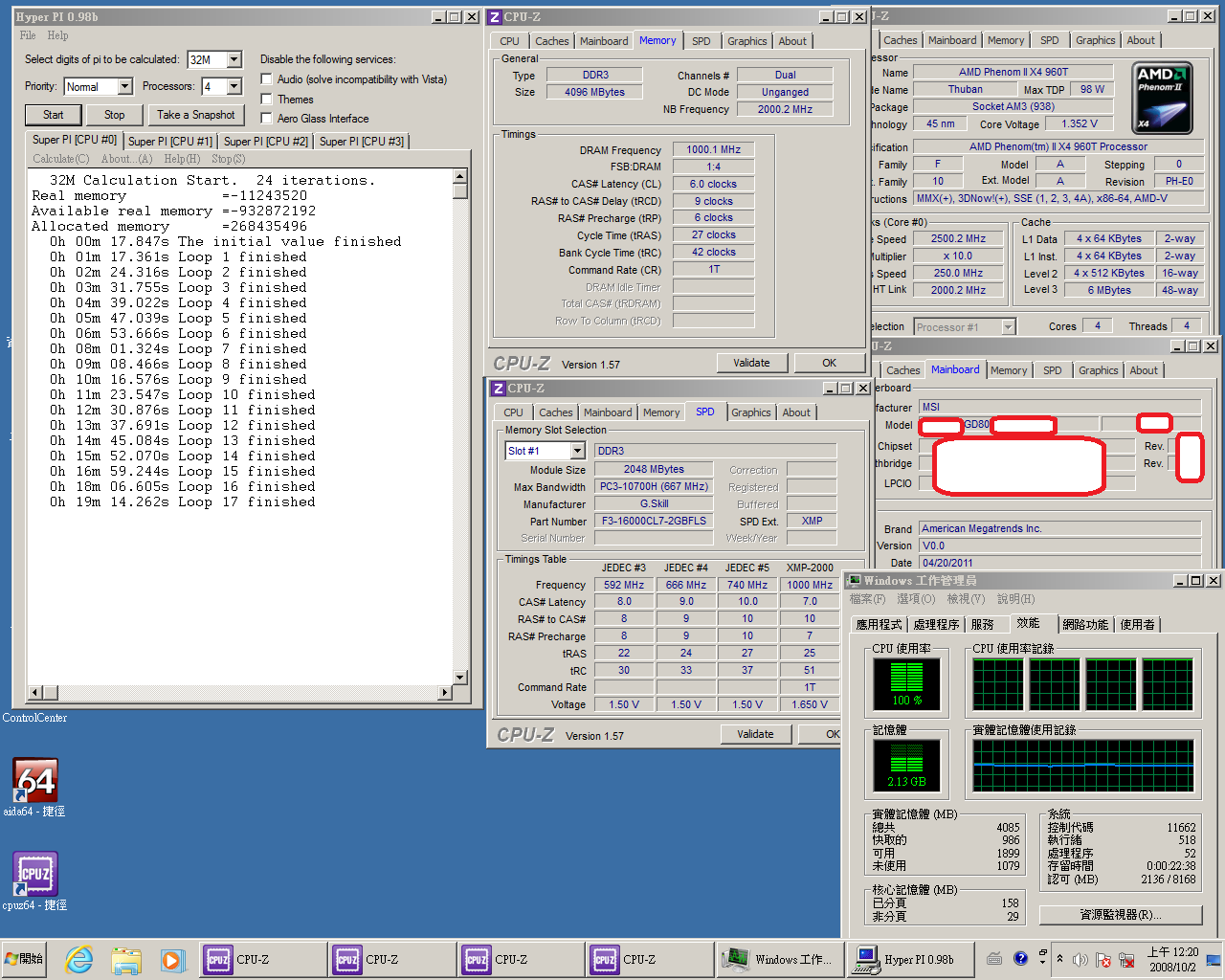Toggle Audio incompatibility with Vista checkbox
This screenshot has height=980, width=1225.
pos(266,79)
